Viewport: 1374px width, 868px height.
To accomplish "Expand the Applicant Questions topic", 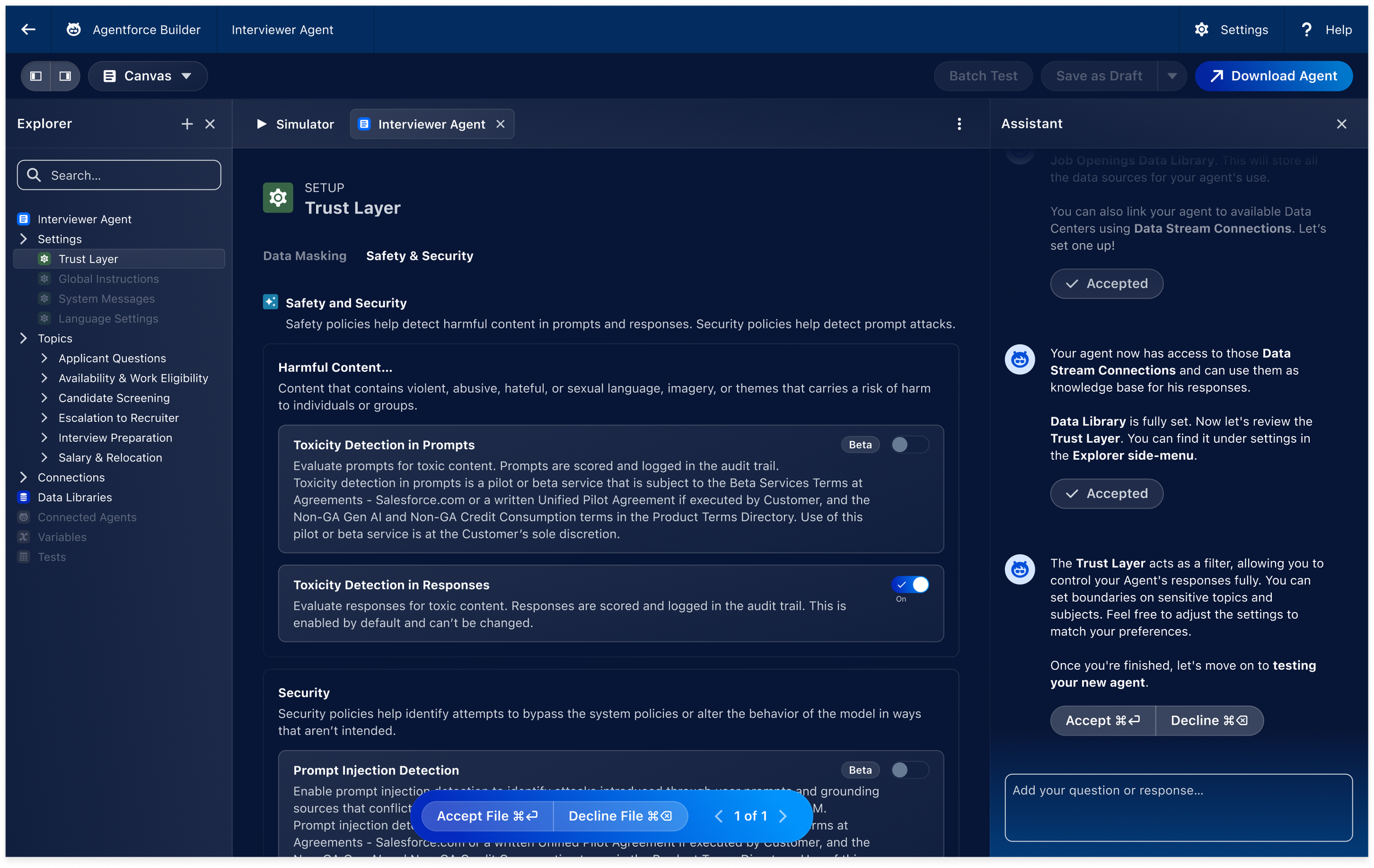I will pyautogui.click(x=45, y=358).
